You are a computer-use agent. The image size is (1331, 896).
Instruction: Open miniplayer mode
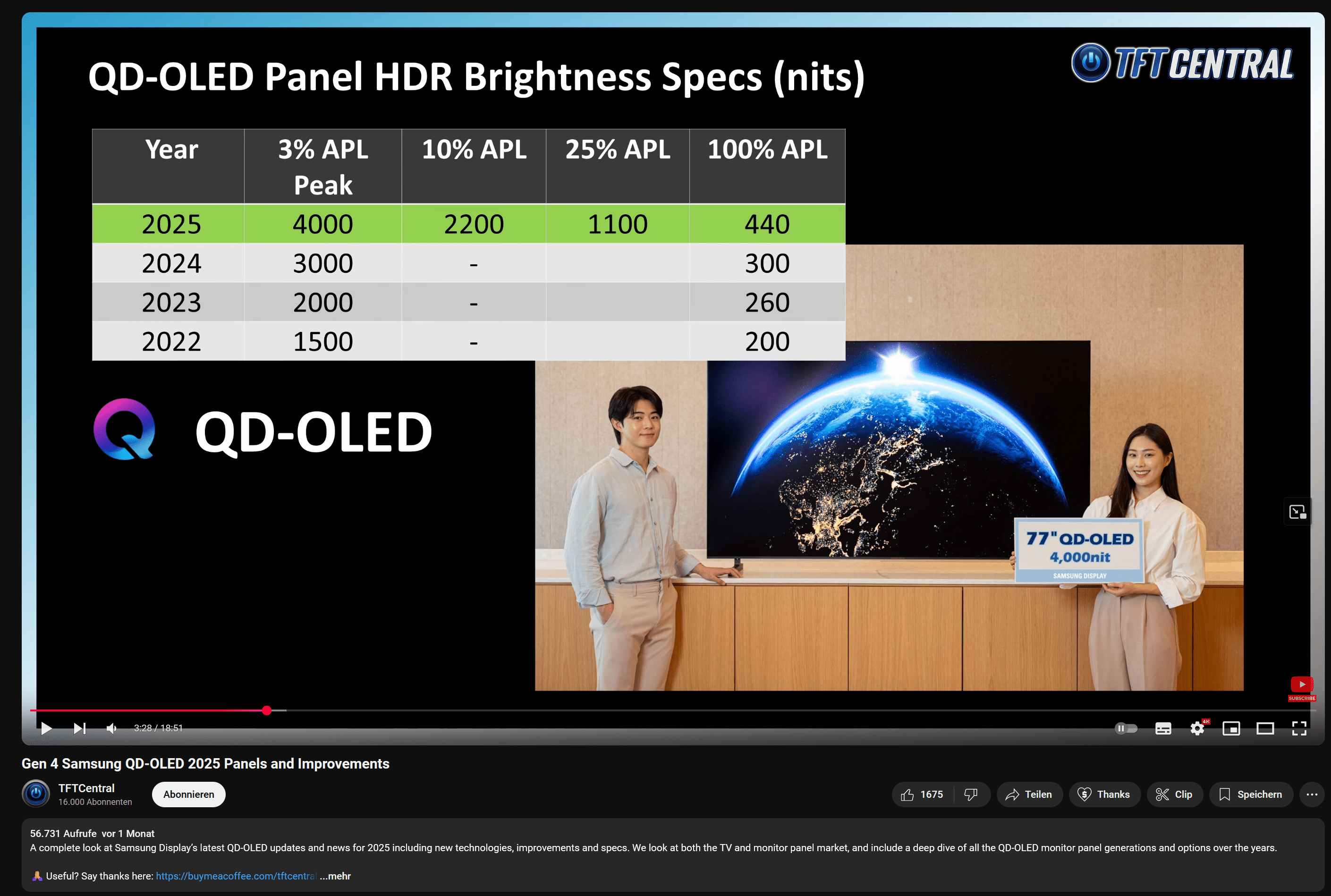coord(1231,728)
